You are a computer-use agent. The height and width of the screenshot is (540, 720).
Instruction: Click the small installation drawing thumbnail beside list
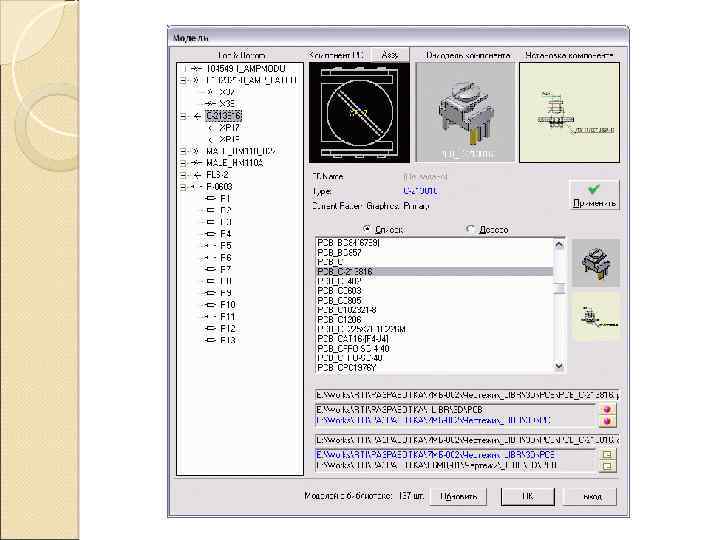[x=595, y=316]
